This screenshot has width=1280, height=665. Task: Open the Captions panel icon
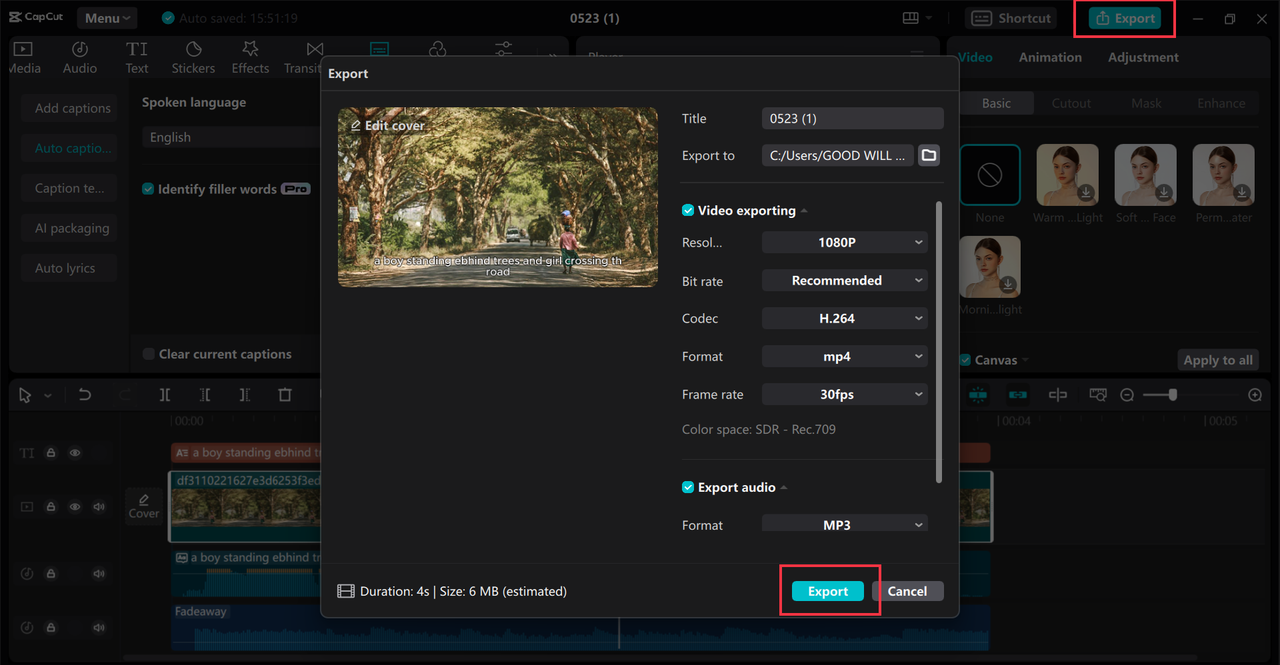tap(379, 48)
